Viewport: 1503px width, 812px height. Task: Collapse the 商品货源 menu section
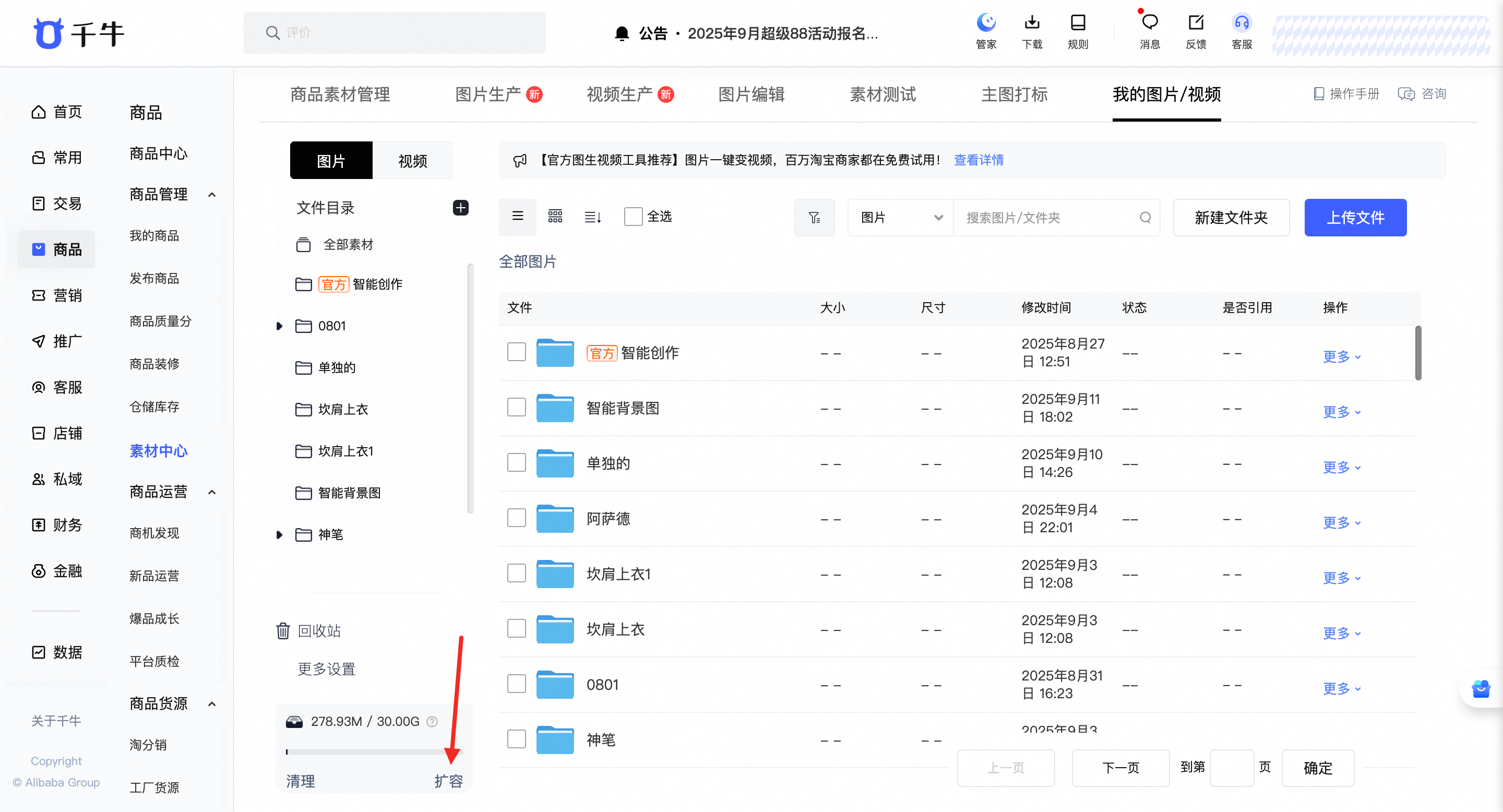212,704
